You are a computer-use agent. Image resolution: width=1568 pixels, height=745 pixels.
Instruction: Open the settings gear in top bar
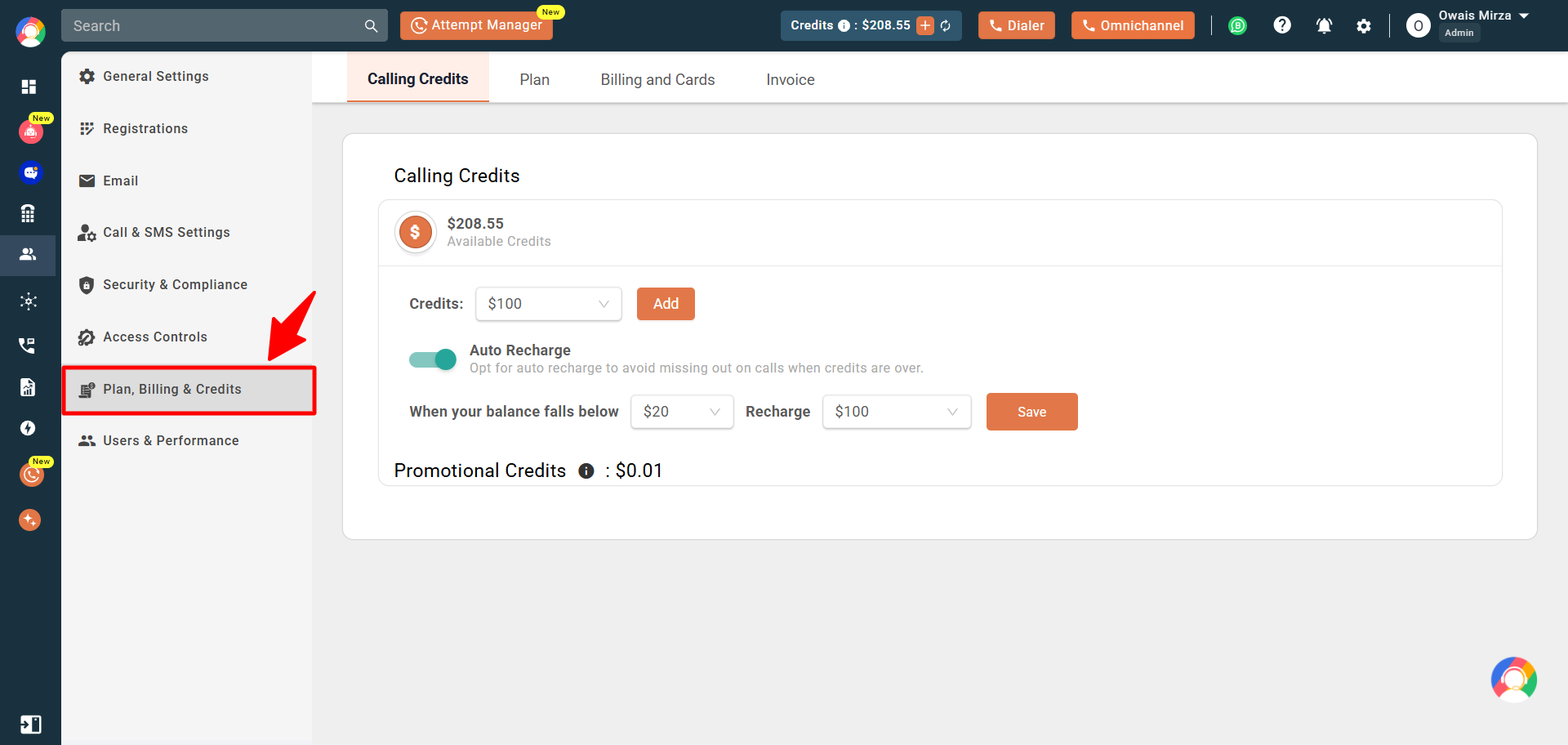pos(1364,26)
